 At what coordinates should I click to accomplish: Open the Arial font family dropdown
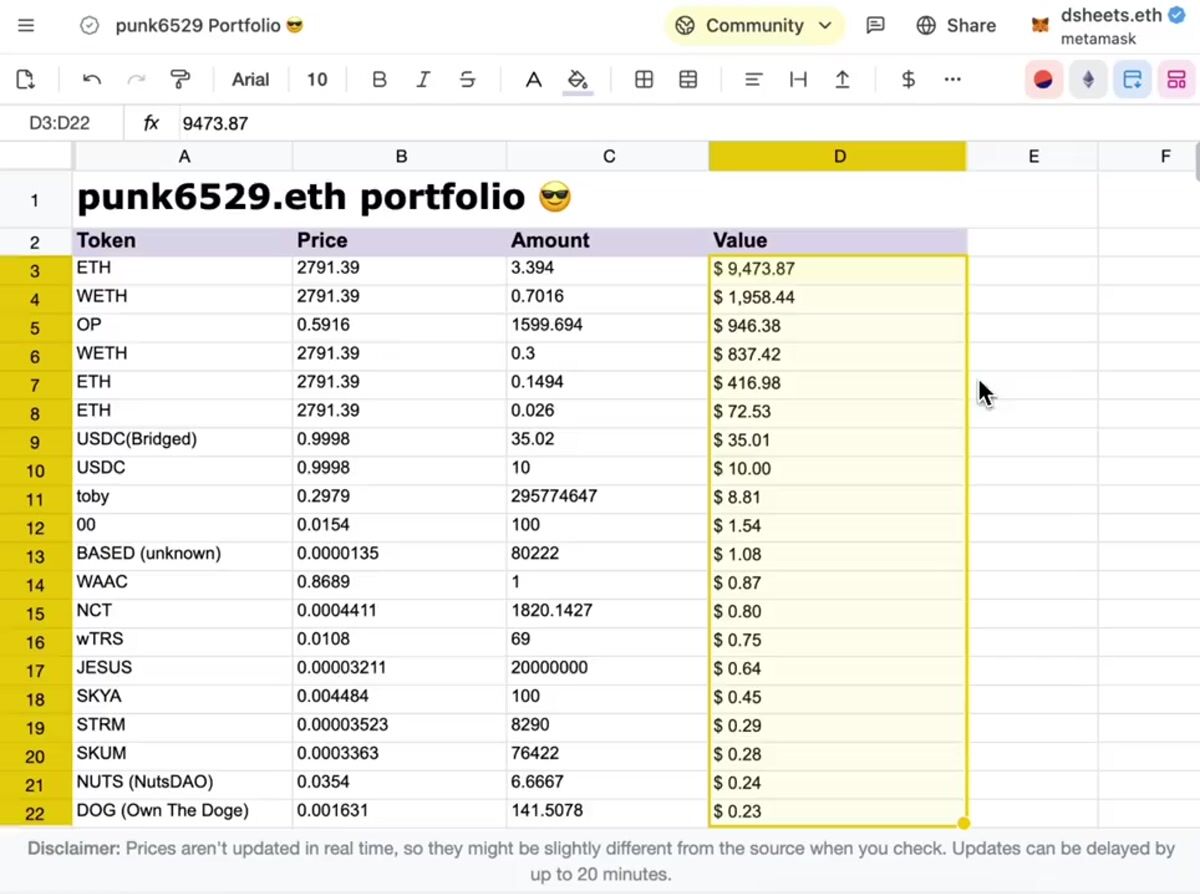point(250,80)
